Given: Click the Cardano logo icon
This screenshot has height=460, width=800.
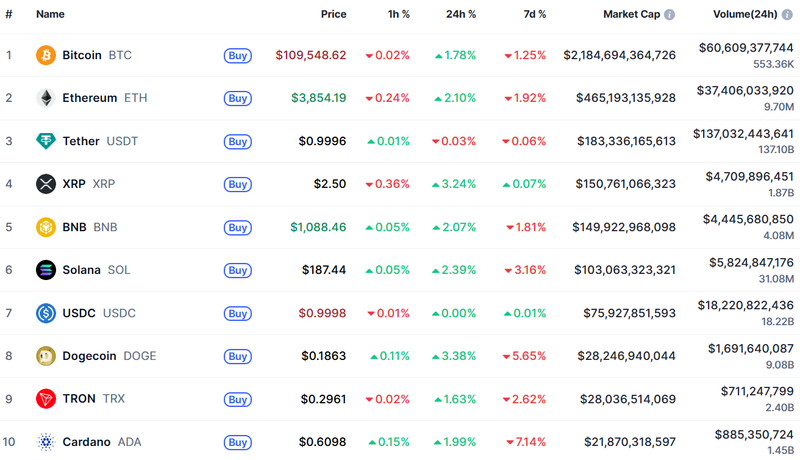Looking at the screenshot, I should tap(46, 442).
